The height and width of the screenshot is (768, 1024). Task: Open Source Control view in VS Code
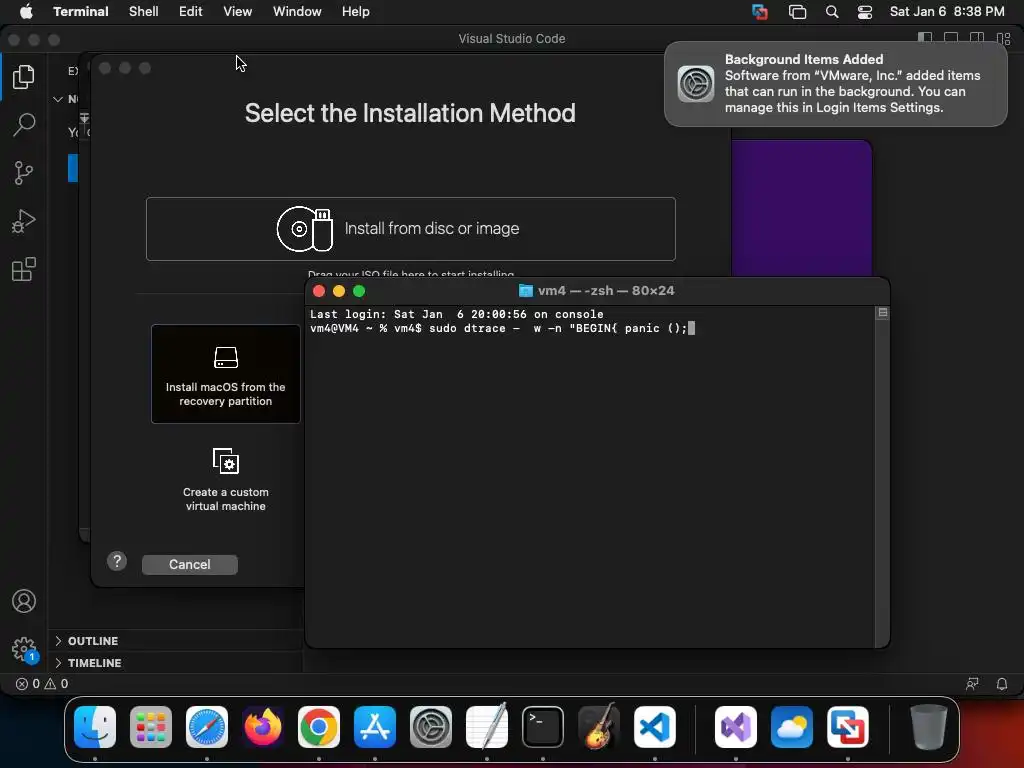click(x=24, y=173)
